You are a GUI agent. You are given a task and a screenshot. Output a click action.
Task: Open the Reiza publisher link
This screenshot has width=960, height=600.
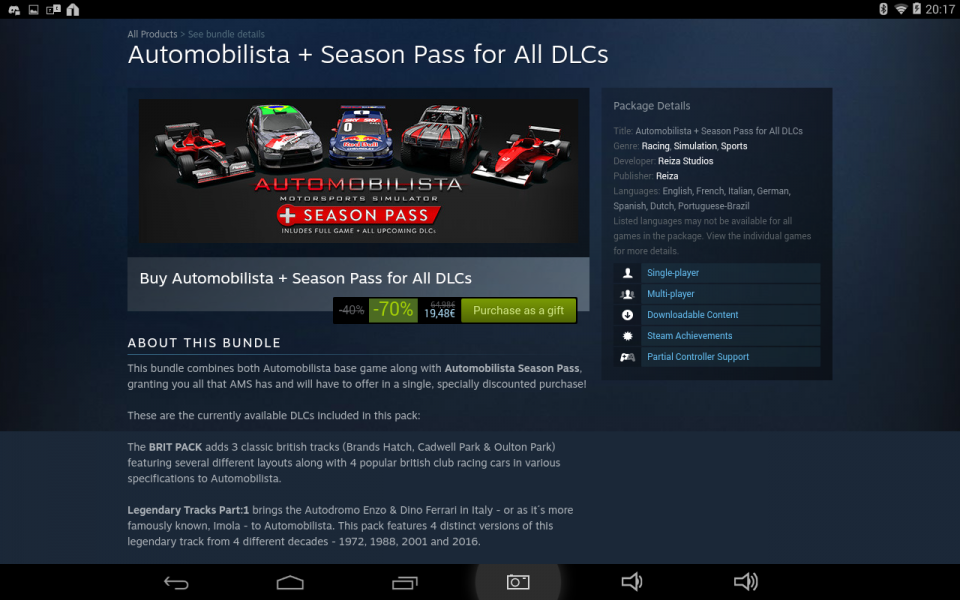(667, 176)
